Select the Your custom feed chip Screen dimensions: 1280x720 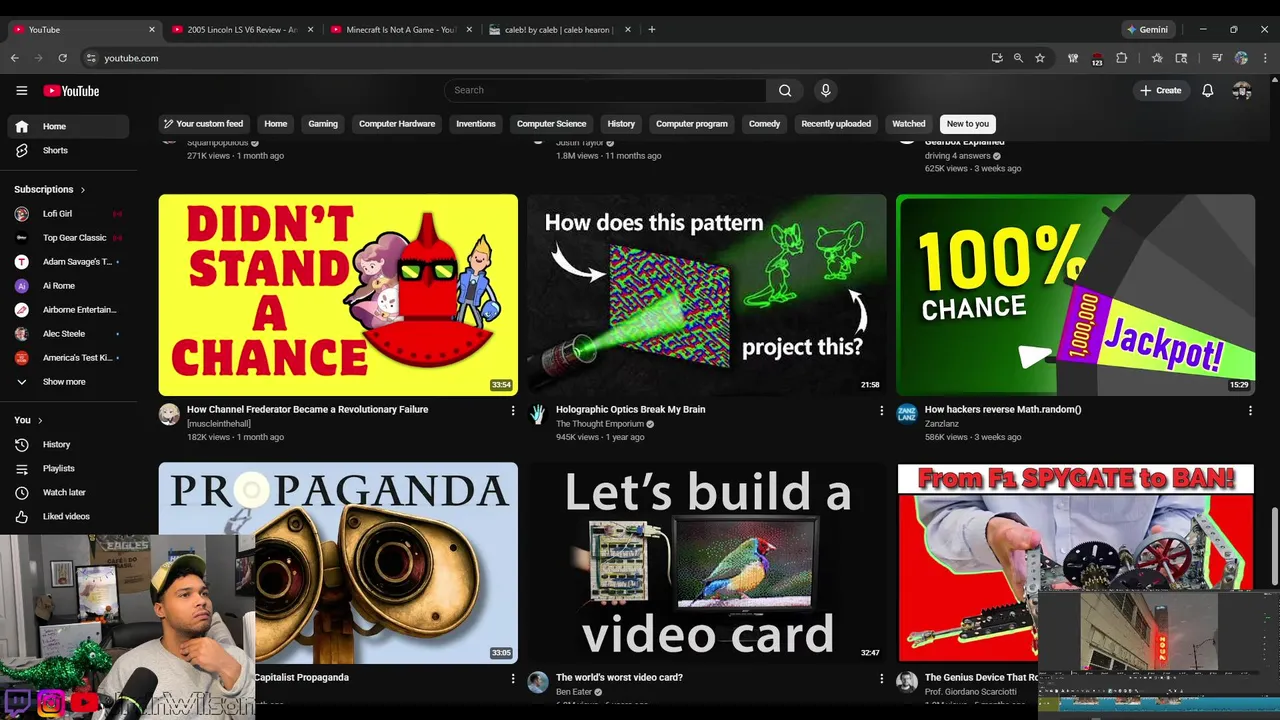[204, 124]
